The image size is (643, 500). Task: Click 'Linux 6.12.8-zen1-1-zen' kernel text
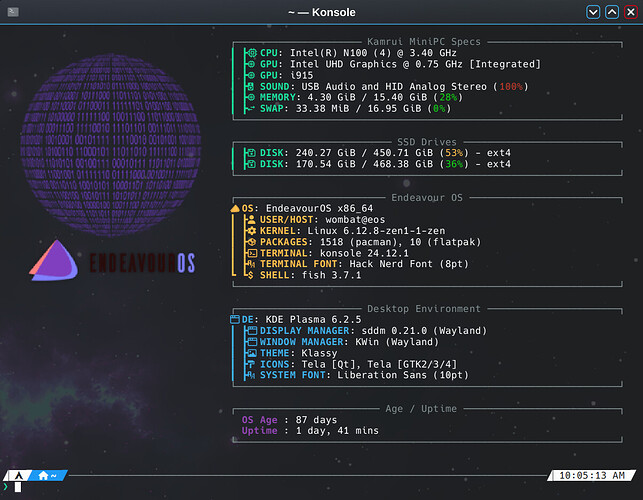[x=376, y=231]
